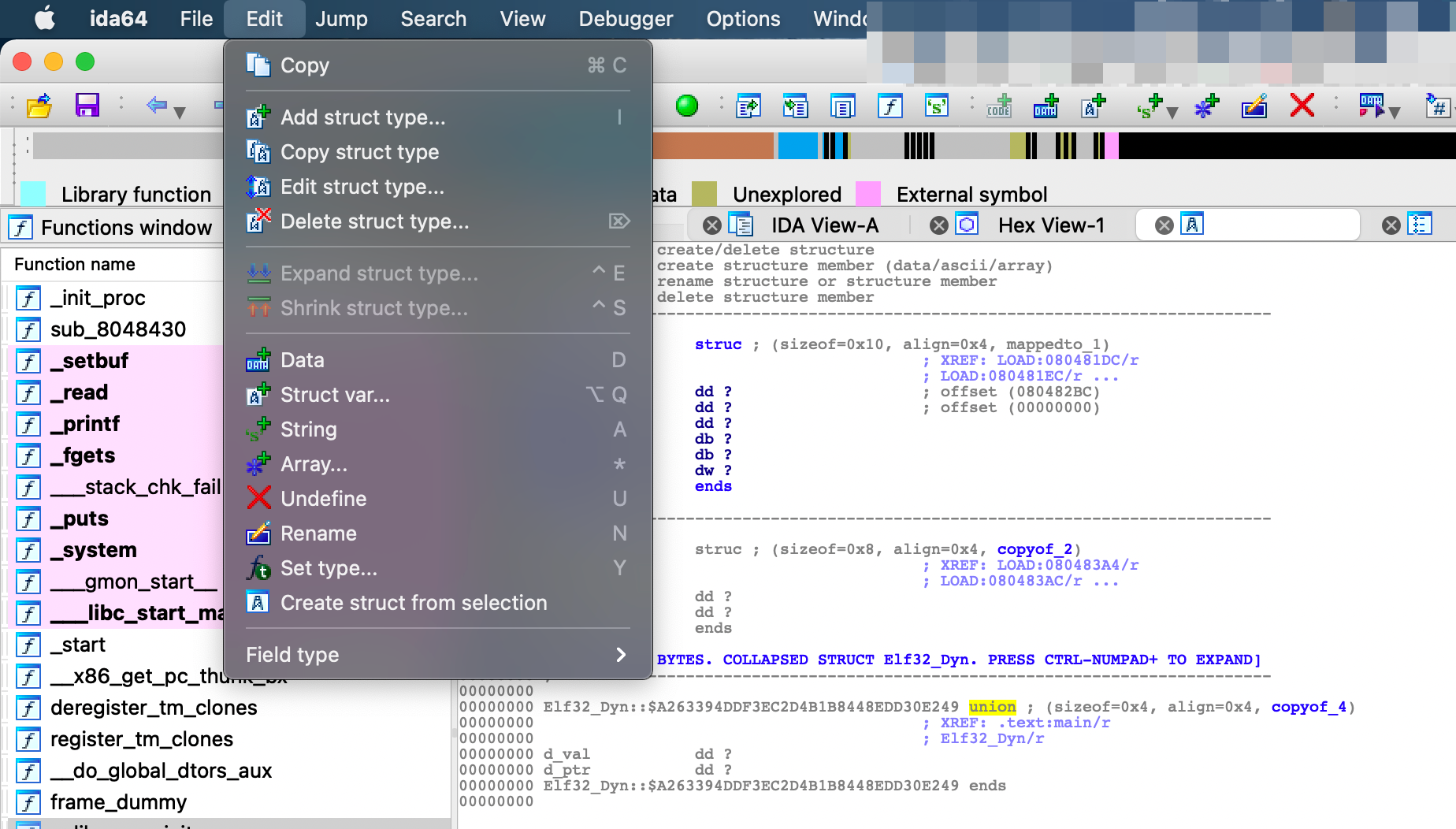Open the back arrow history dropdown

(x=180, y=113)
